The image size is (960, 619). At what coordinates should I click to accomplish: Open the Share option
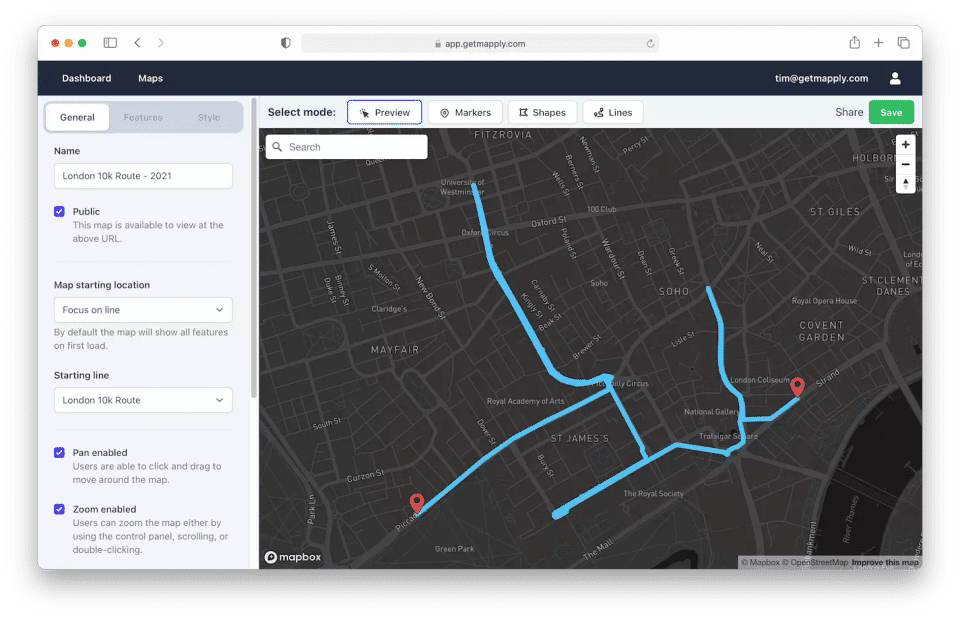click(x=849, y=113)
